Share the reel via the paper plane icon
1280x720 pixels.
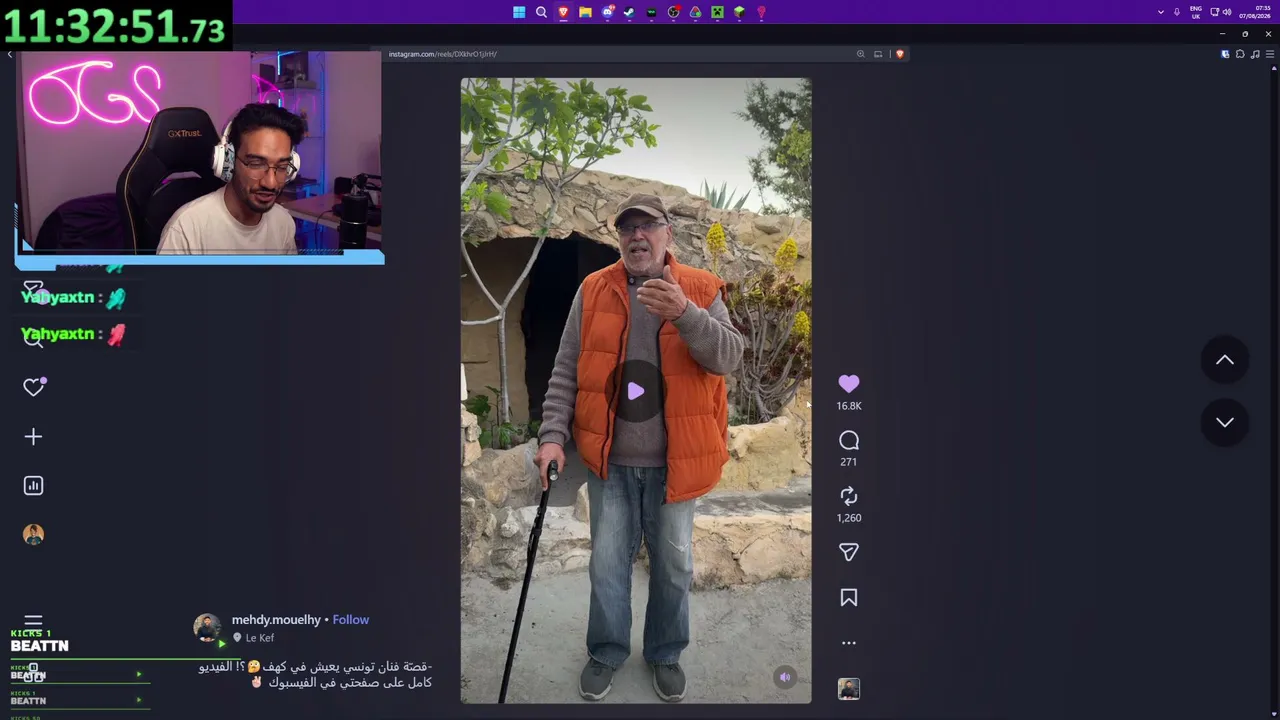click(x=849, y=552)
